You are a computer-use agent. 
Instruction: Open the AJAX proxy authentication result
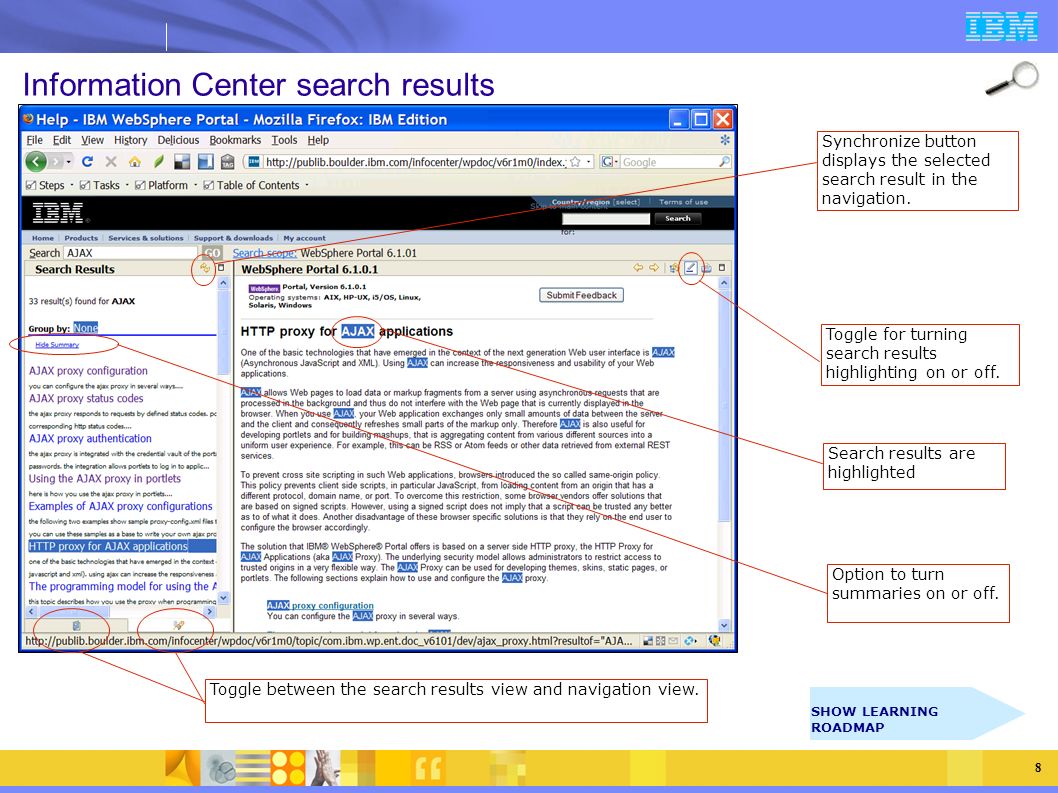click(x=90, y=438)
